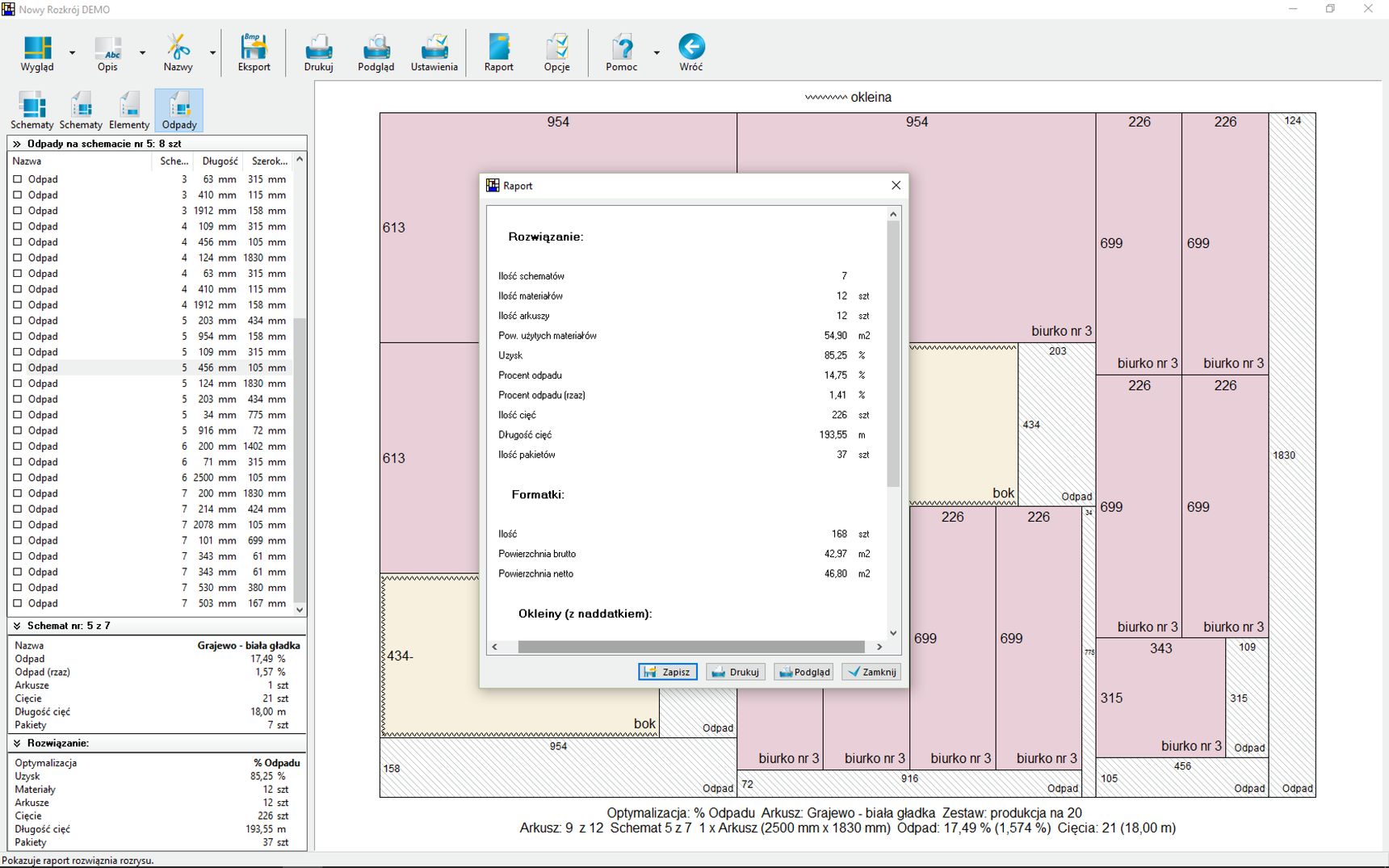Check Odpad 456 mm x 105 mm schemat 4

pos(18,242)
